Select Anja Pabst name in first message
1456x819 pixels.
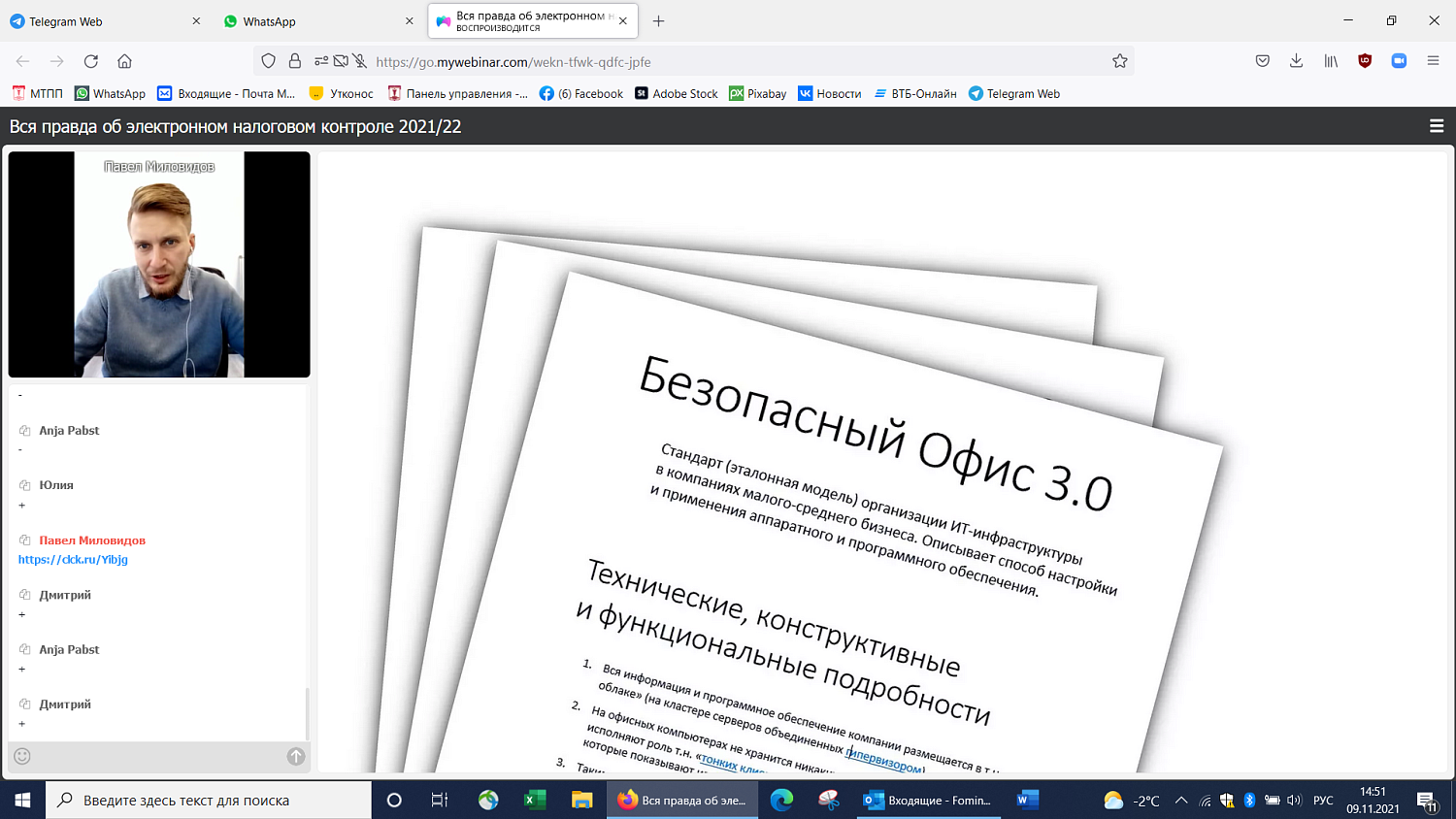coord(69,430)
